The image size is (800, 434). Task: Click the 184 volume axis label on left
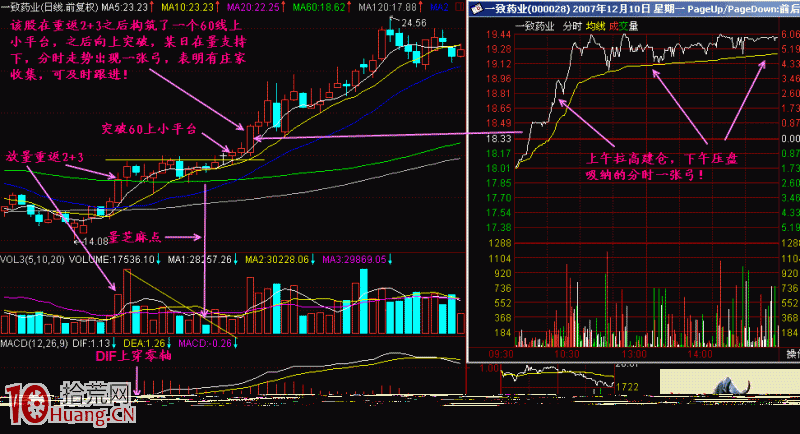502,333
